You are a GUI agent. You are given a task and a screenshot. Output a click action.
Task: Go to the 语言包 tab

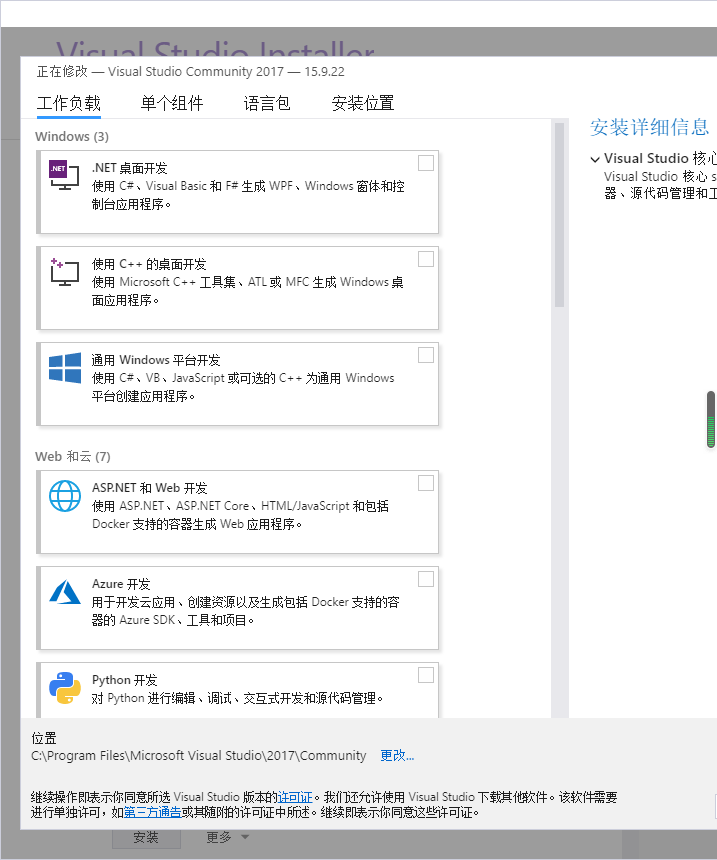267,103
